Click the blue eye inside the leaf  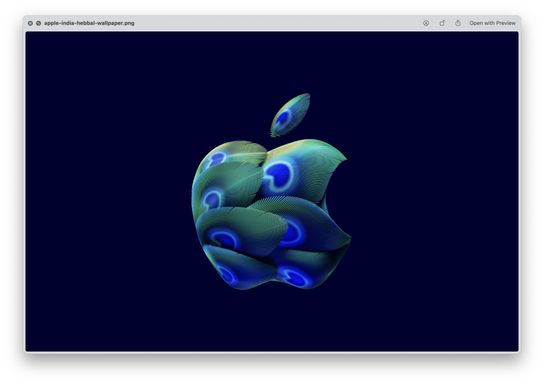tap(283, 117)
